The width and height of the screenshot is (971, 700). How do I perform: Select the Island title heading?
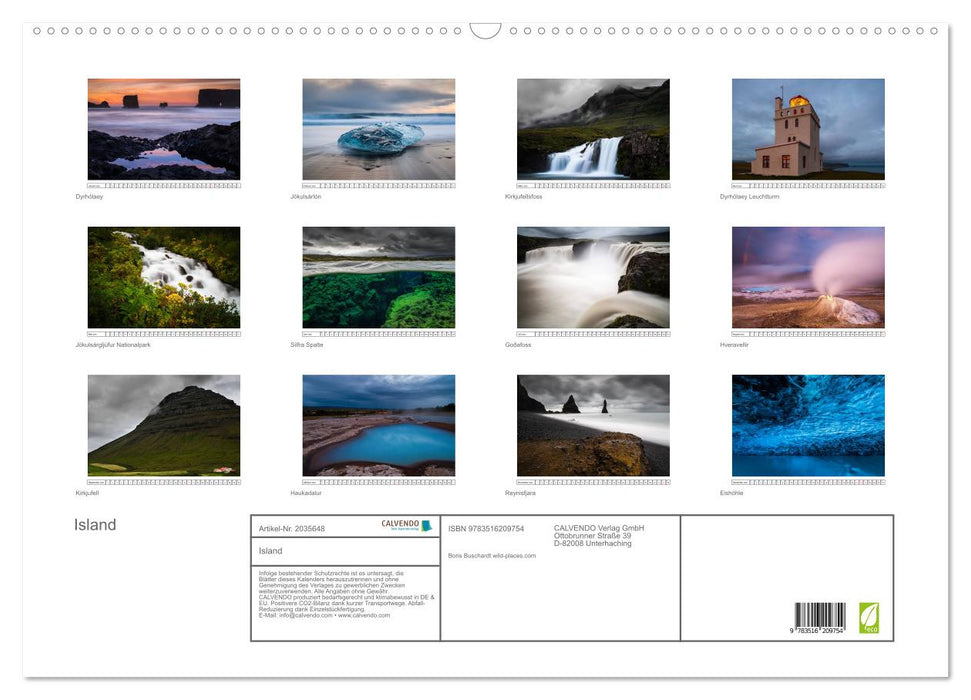(95, 524)
